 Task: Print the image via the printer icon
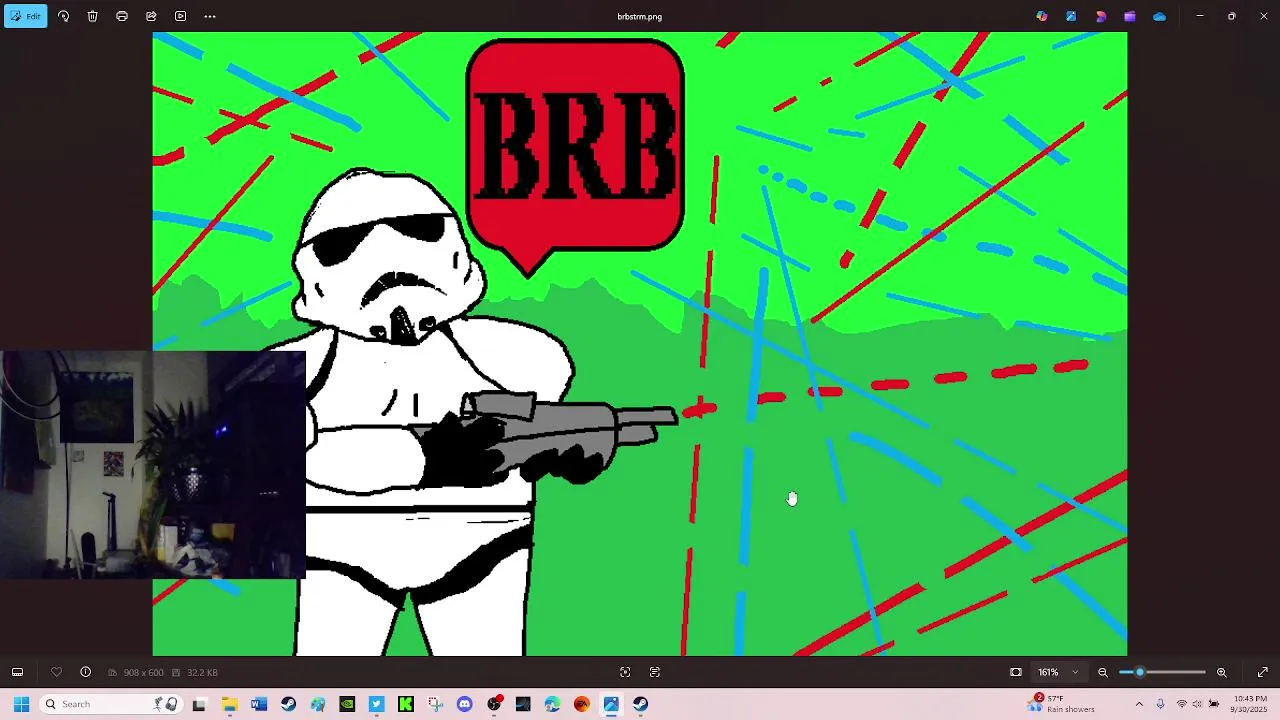click(x=122, y=16)
